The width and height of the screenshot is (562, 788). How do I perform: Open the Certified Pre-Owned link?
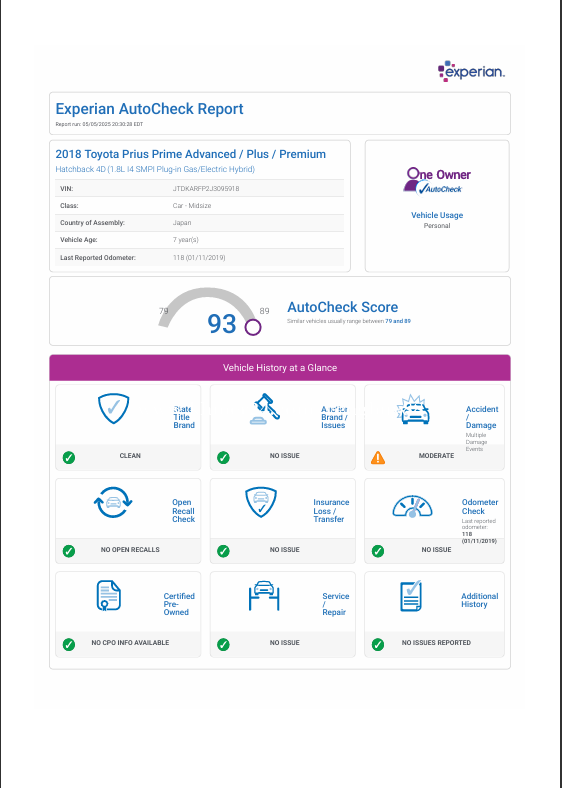(179, 604)
